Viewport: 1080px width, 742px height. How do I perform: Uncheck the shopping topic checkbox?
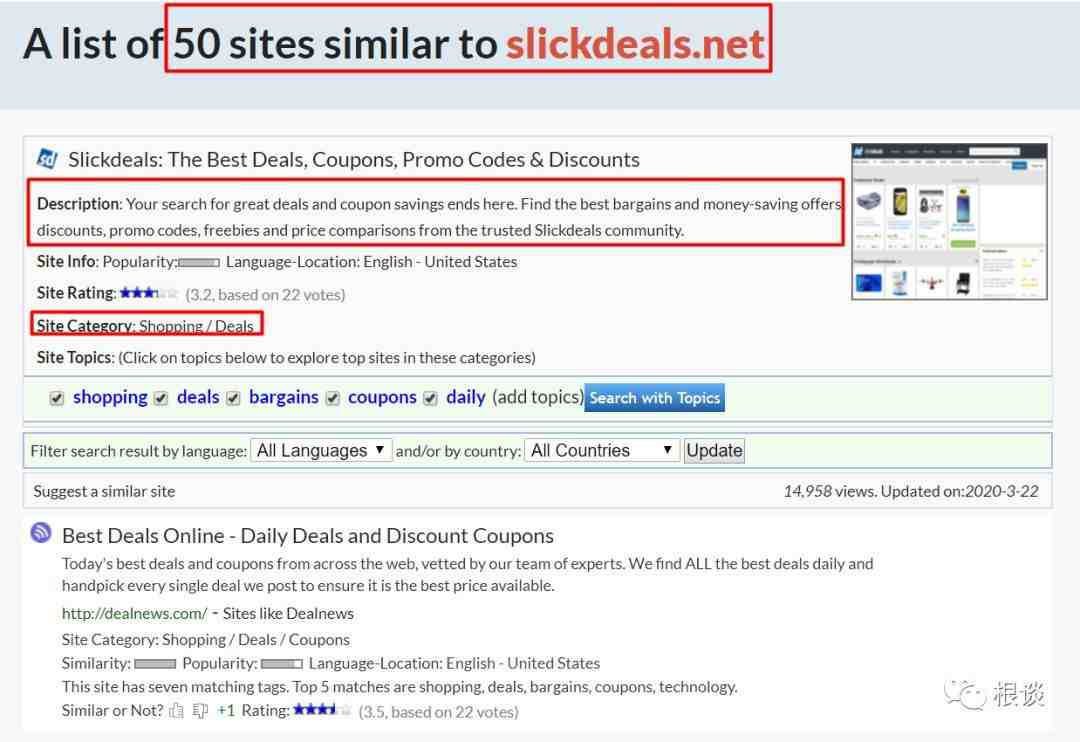click(x=57, y=398)
